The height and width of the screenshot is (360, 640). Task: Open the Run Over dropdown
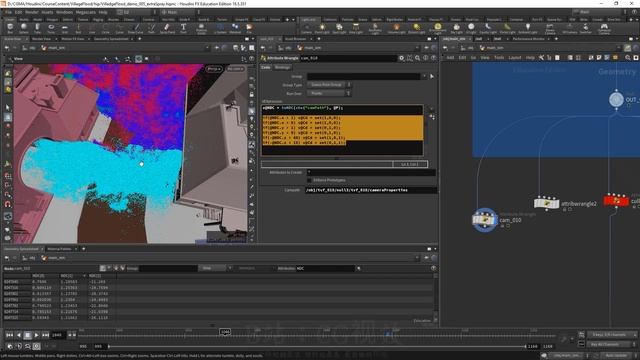pos(329,93)
